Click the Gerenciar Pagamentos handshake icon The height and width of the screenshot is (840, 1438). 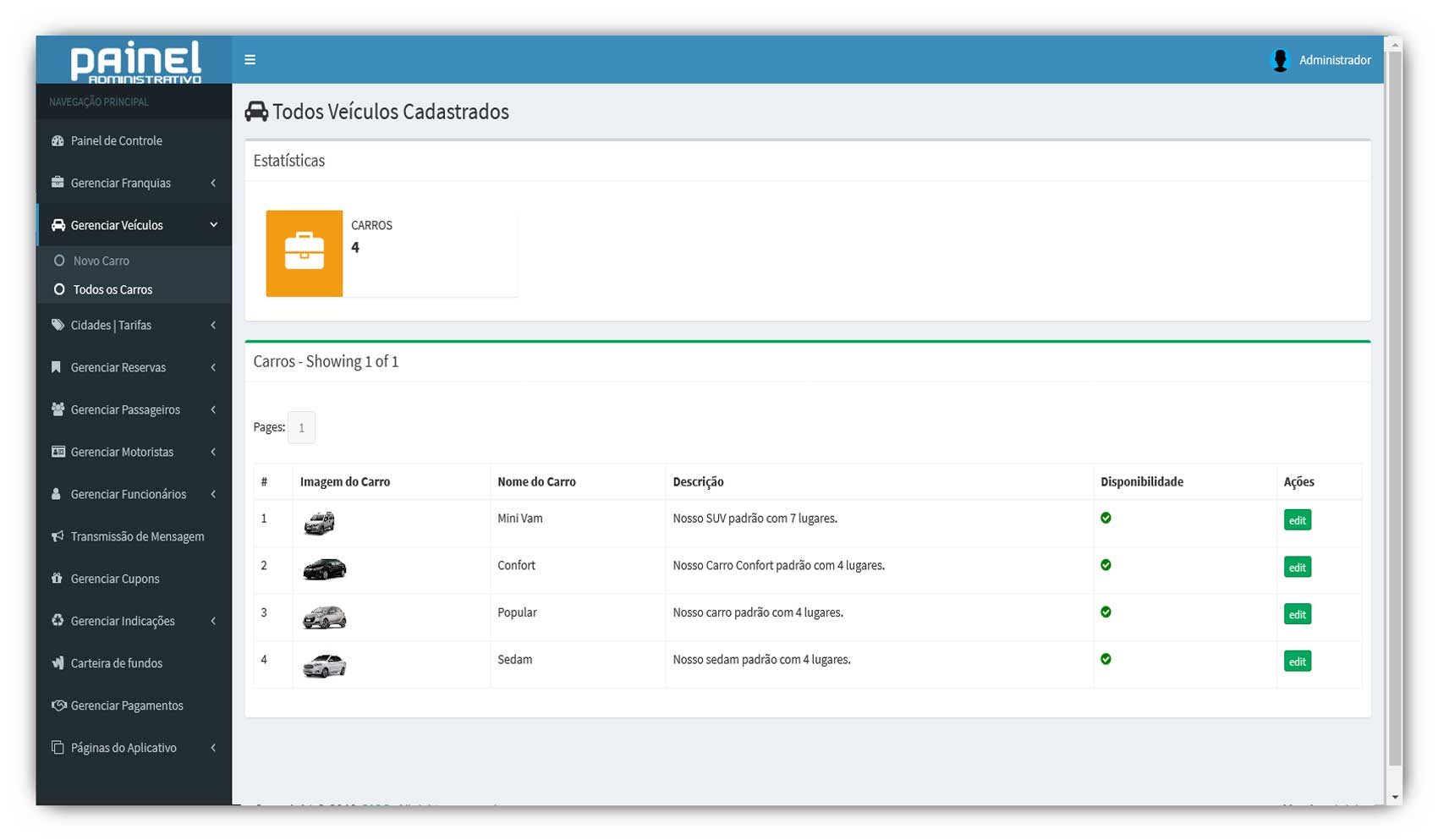[x=58, y=705]
